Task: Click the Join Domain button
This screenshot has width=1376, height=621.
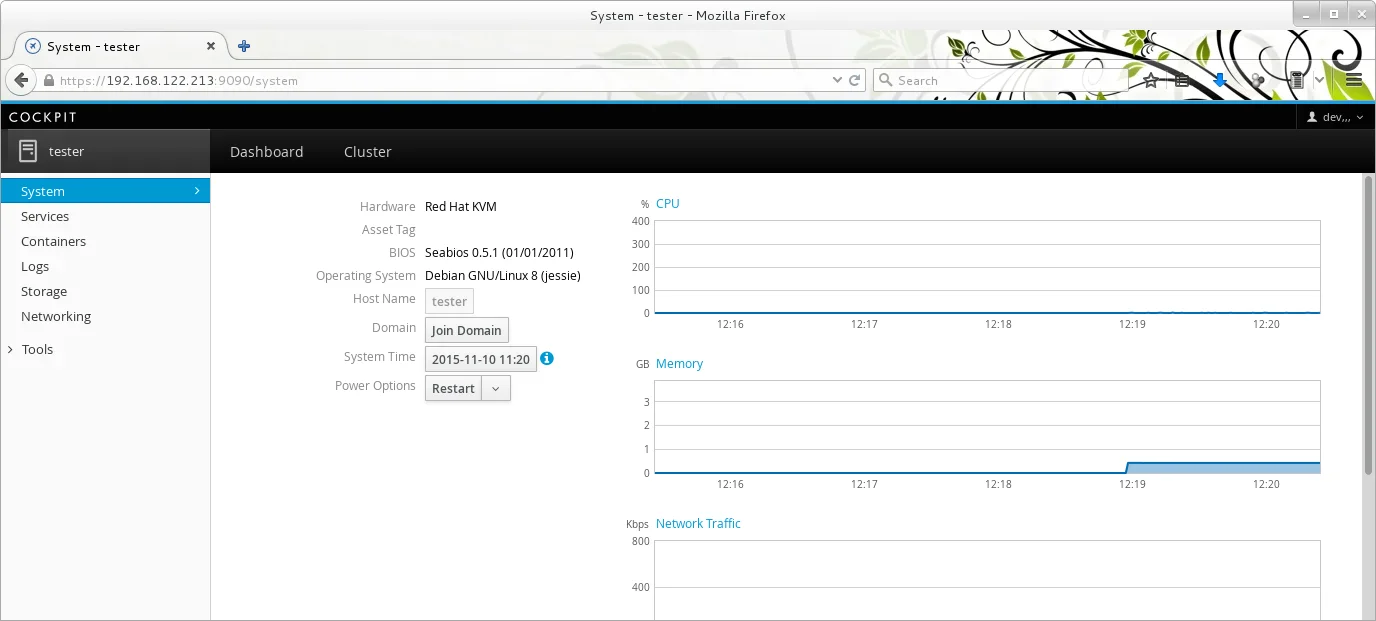Action: pyautogui.click(x=466, y=330)
